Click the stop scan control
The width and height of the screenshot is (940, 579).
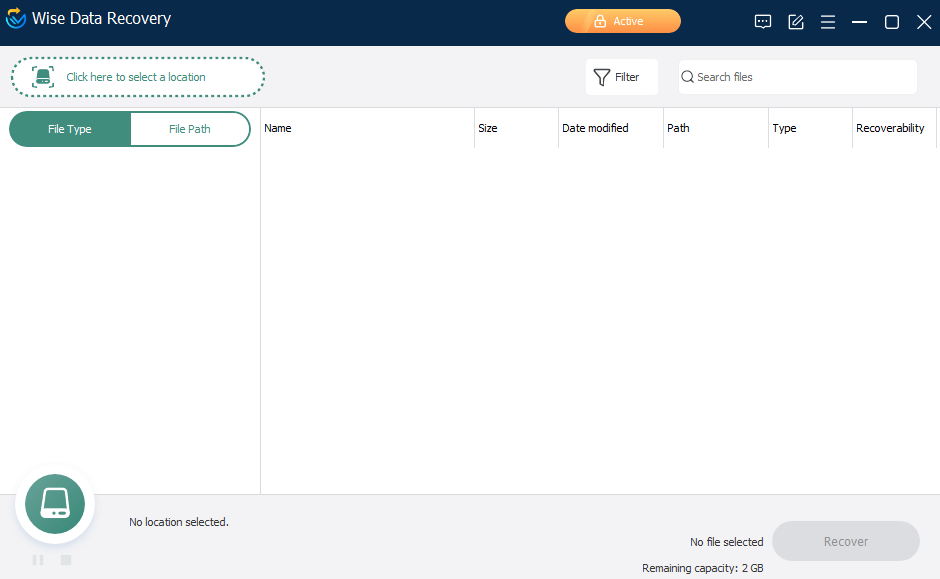tap(66, 560)
